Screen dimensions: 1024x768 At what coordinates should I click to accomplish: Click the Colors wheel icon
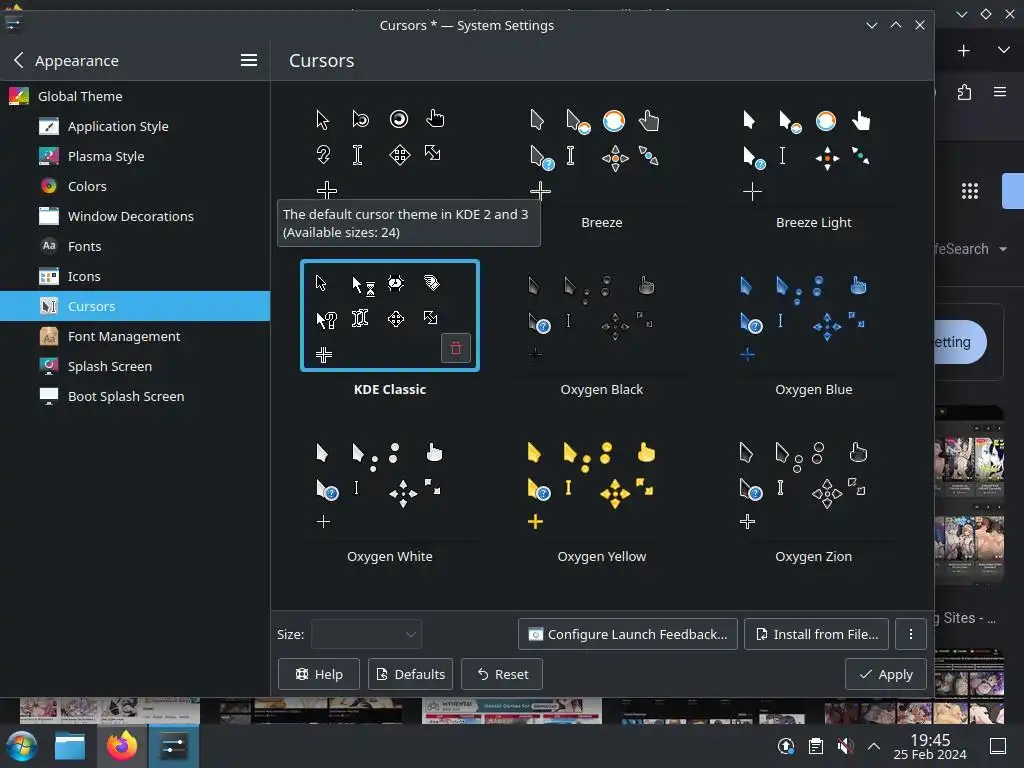tap(49, 186)
